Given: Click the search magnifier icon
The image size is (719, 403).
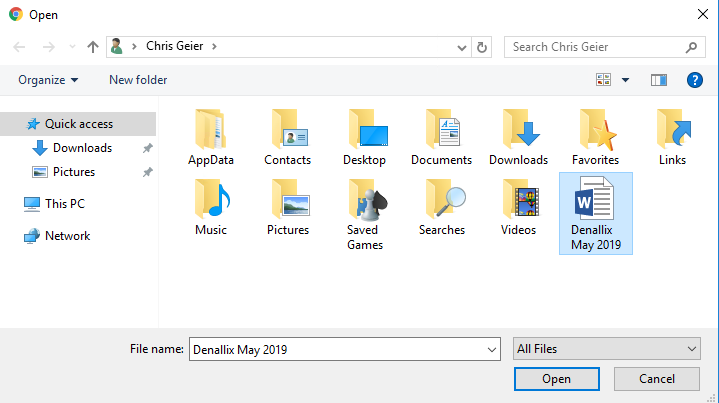Looking at the screenshot, I should pos(691,47).
